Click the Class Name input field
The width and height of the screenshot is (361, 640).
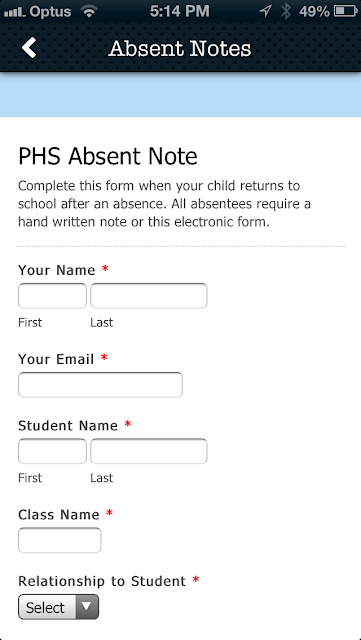[x=60, y=540]
